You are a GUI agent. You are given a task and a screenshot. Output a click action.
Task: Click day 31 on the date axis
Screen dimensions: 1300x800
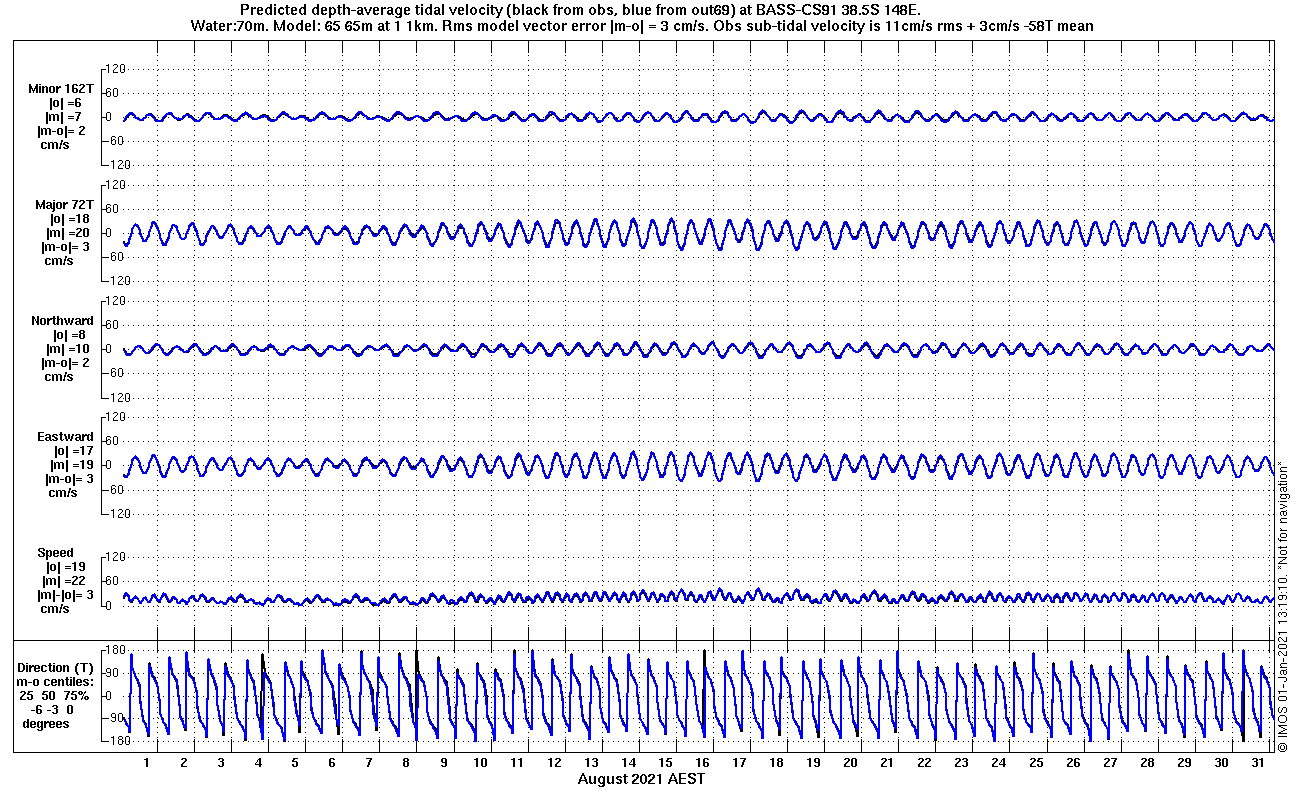pyautogui.click(x=1257, y=762)
